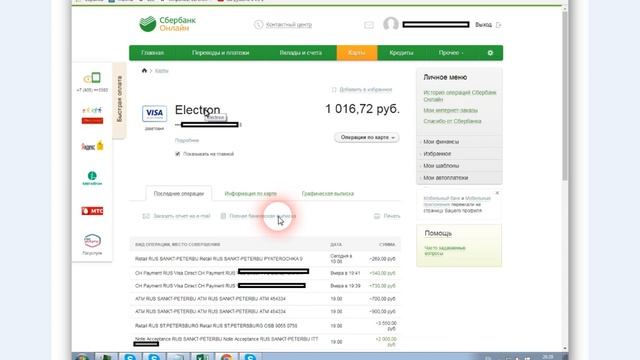Select the Megafon quick-pay icon
The height and width of the screenshot is (360, 640).
tap(92, 178)
